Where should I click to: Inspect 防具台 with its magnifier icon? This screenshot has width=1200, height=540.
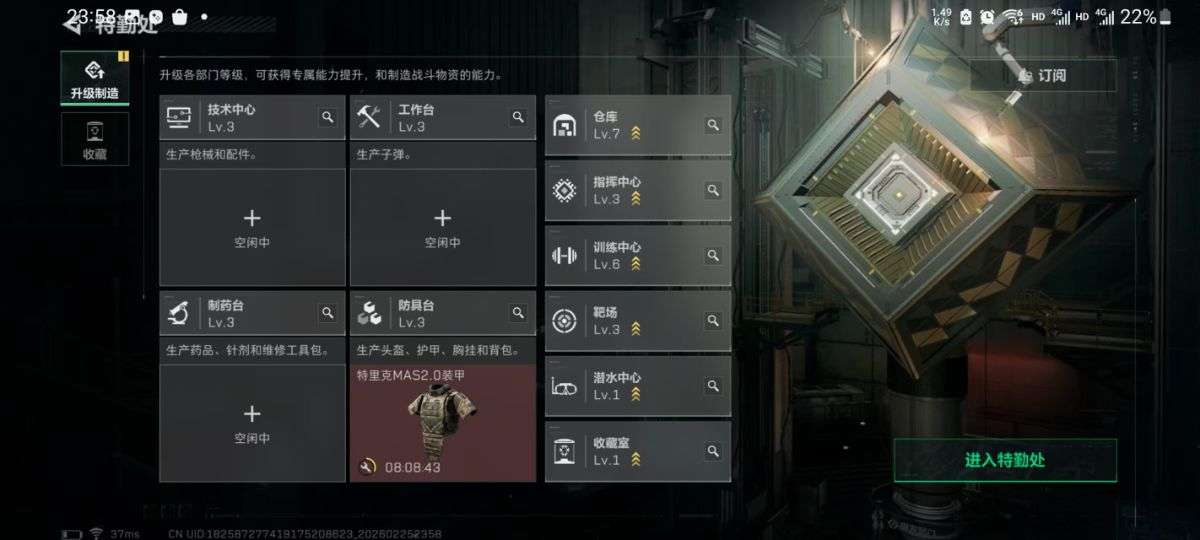point(518,313)
